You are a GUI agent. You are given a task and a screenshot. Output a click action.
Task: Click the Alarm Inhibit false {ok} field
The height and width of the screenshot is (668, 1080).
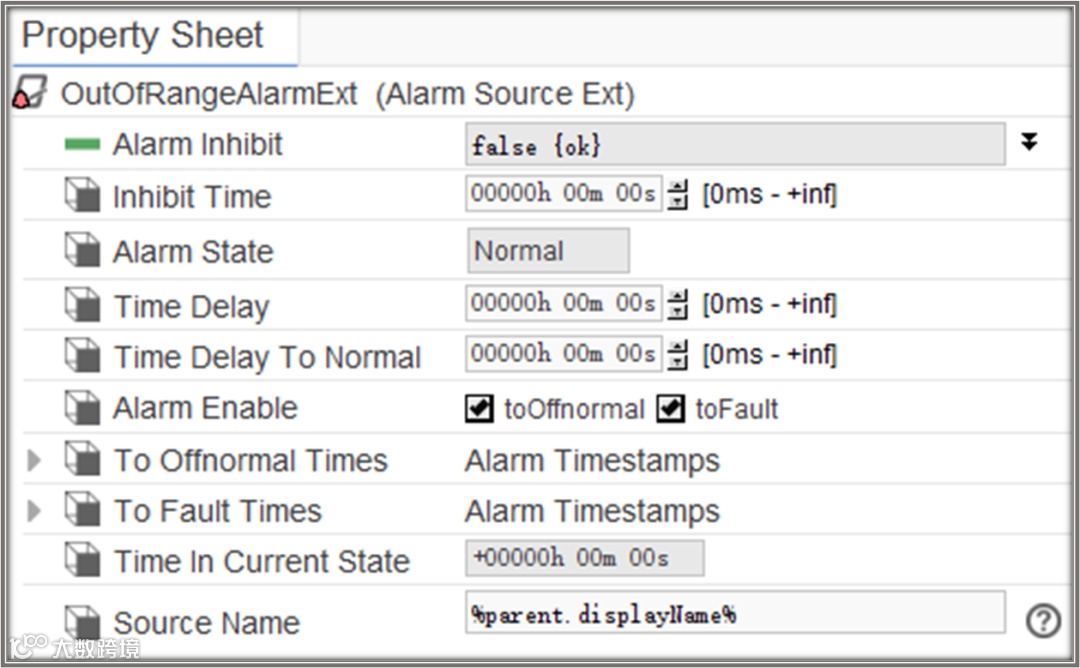pos(735,144)
